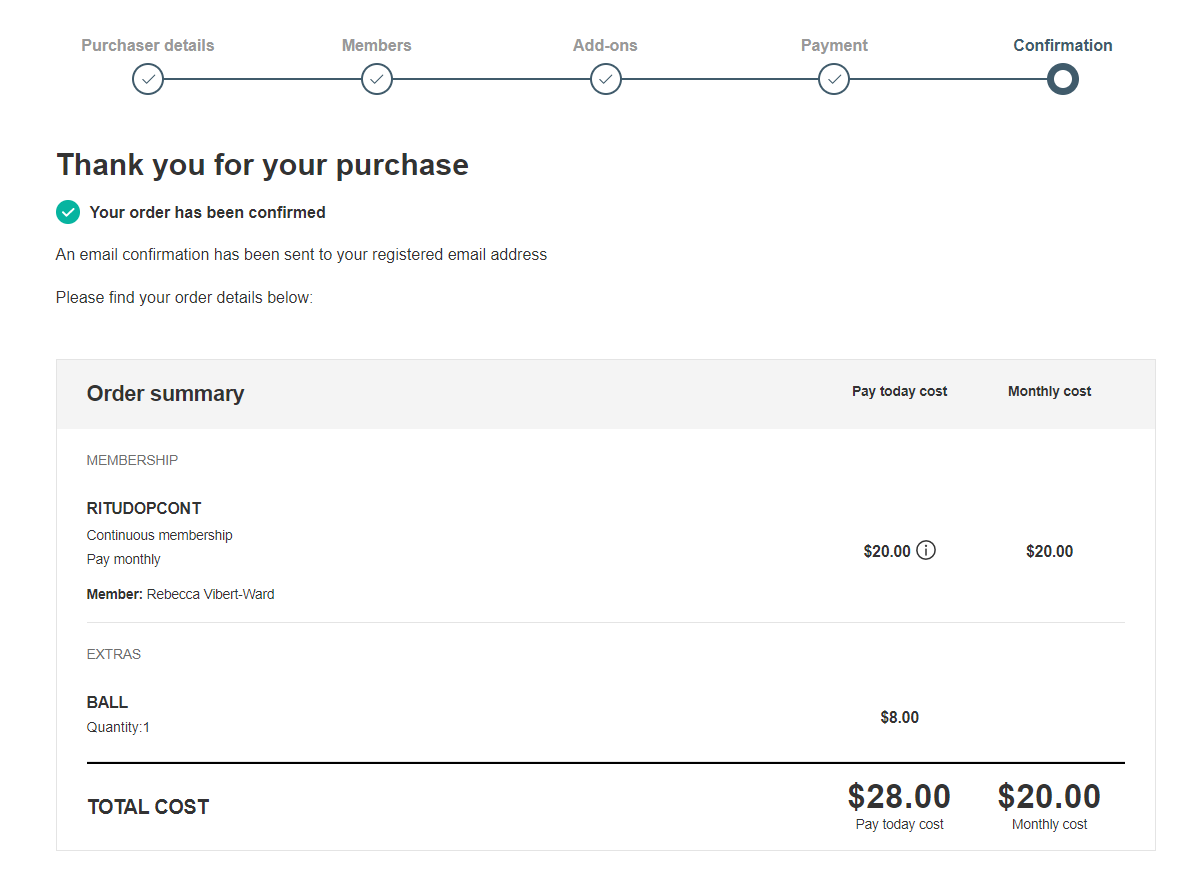The width and height of the screenshot is (1182, 870).
Task: Select the Payment step label
Action: coord(834,45)
